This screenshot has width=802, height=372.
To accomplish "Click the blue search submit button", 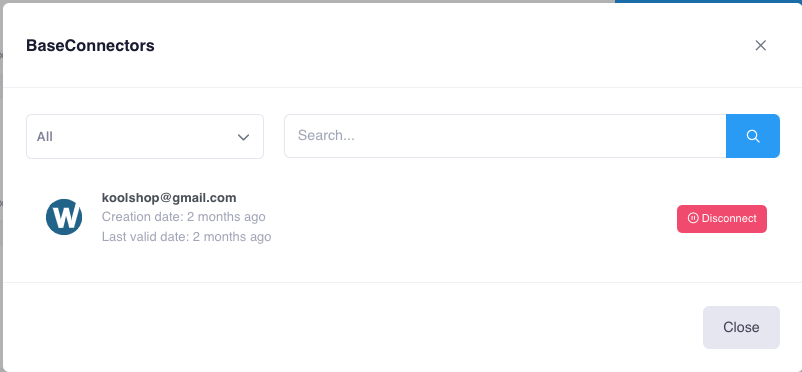I will point(753,136).
